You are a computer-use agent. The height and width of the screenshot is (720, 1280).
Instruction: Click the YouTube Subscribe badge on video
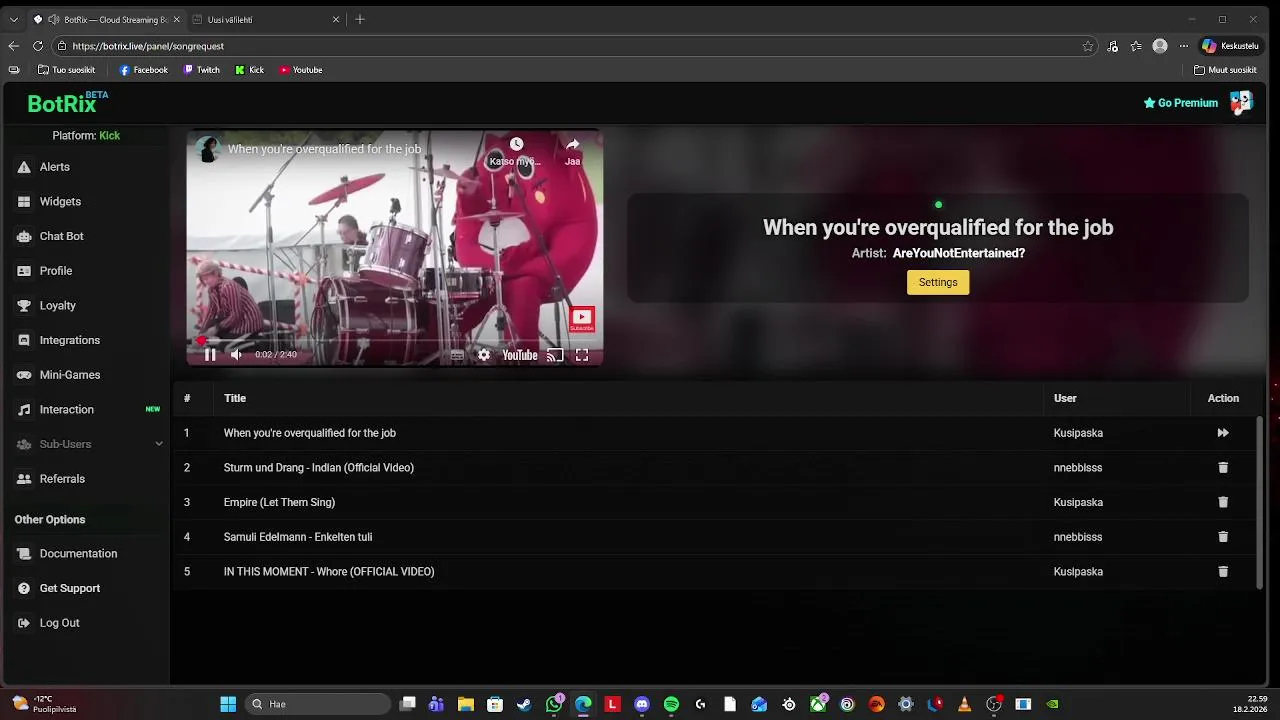pos(581,319)
